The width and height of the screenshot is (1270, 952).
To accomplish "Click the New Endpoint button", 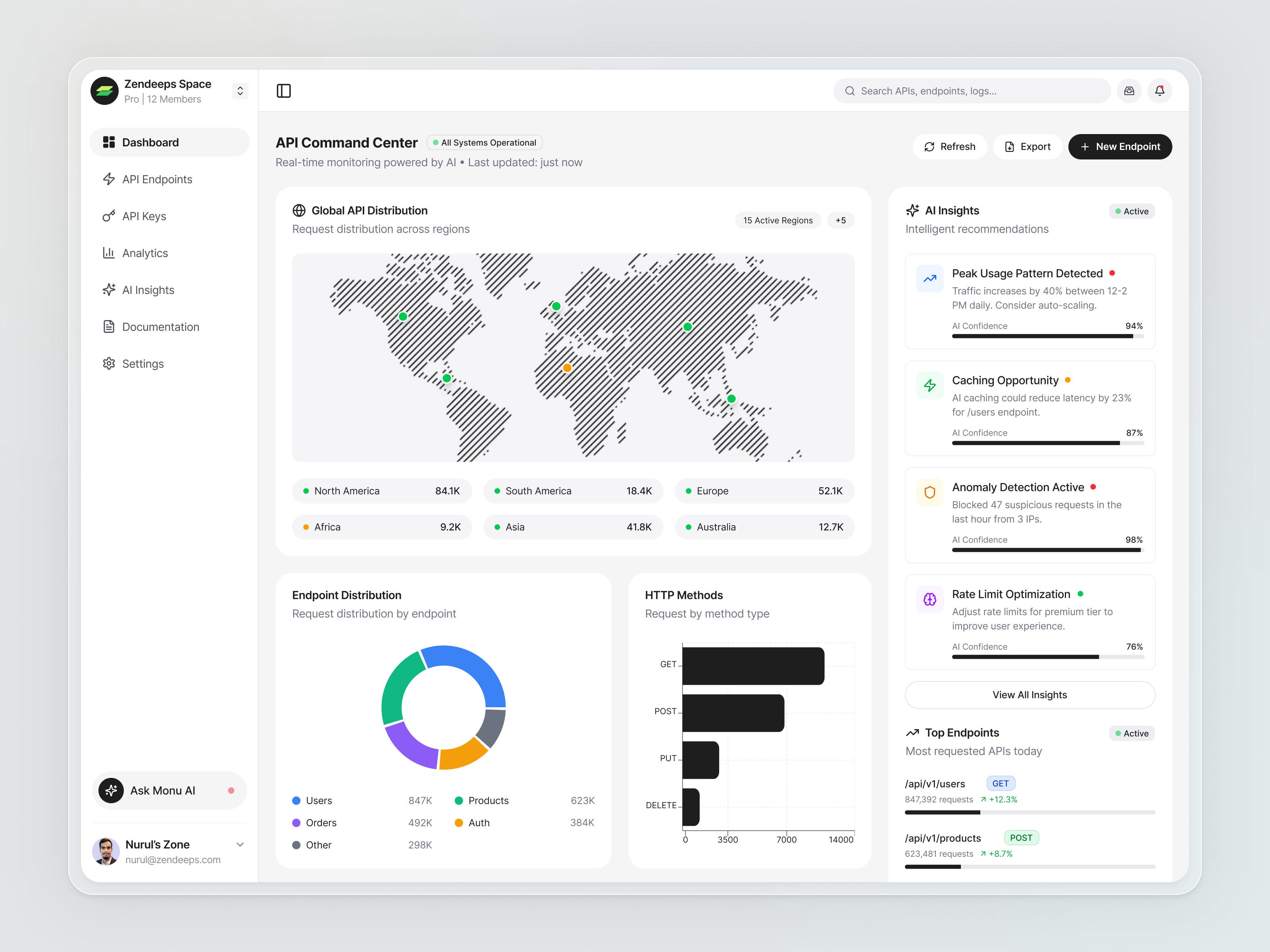I will coord(1120,146).
